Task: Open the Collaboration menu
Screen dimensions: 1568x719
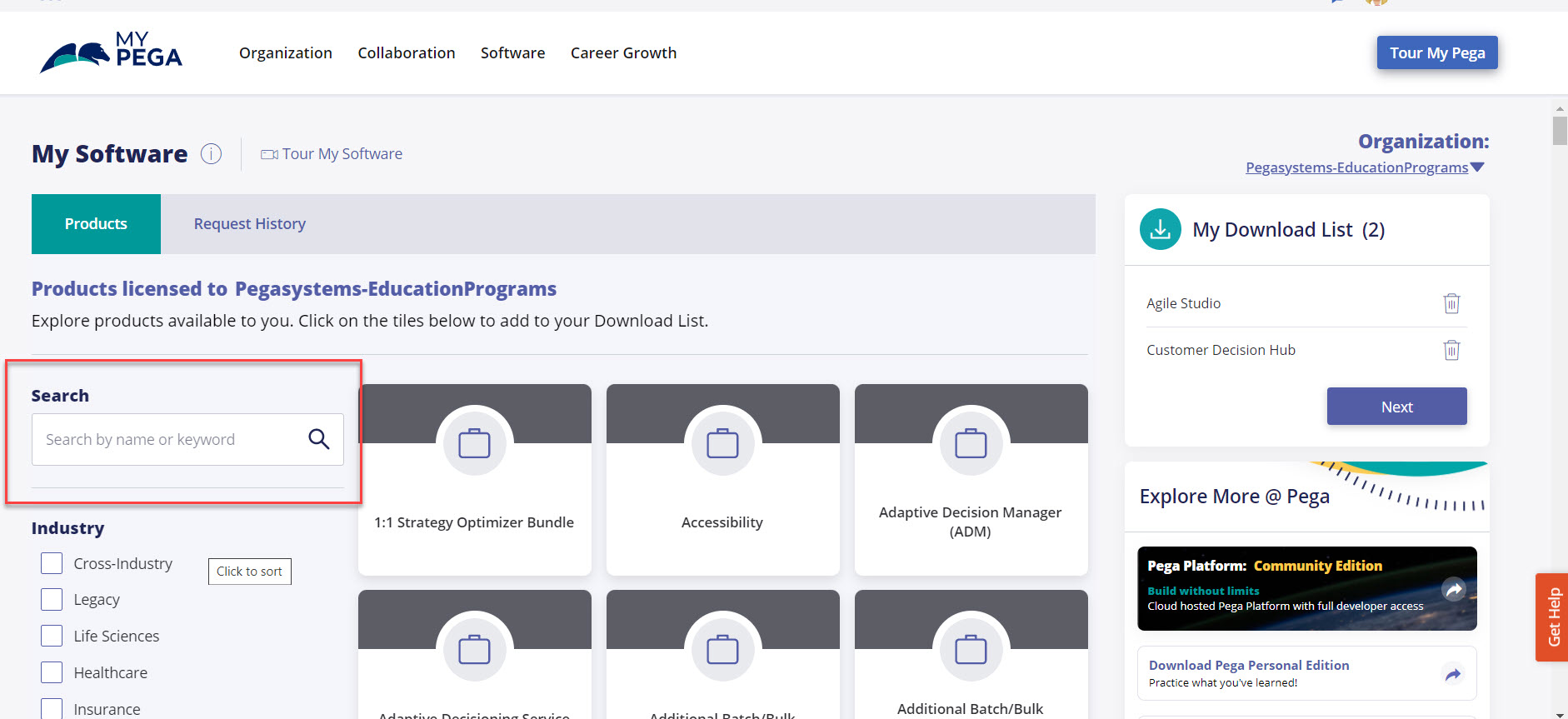Action: 407,52
